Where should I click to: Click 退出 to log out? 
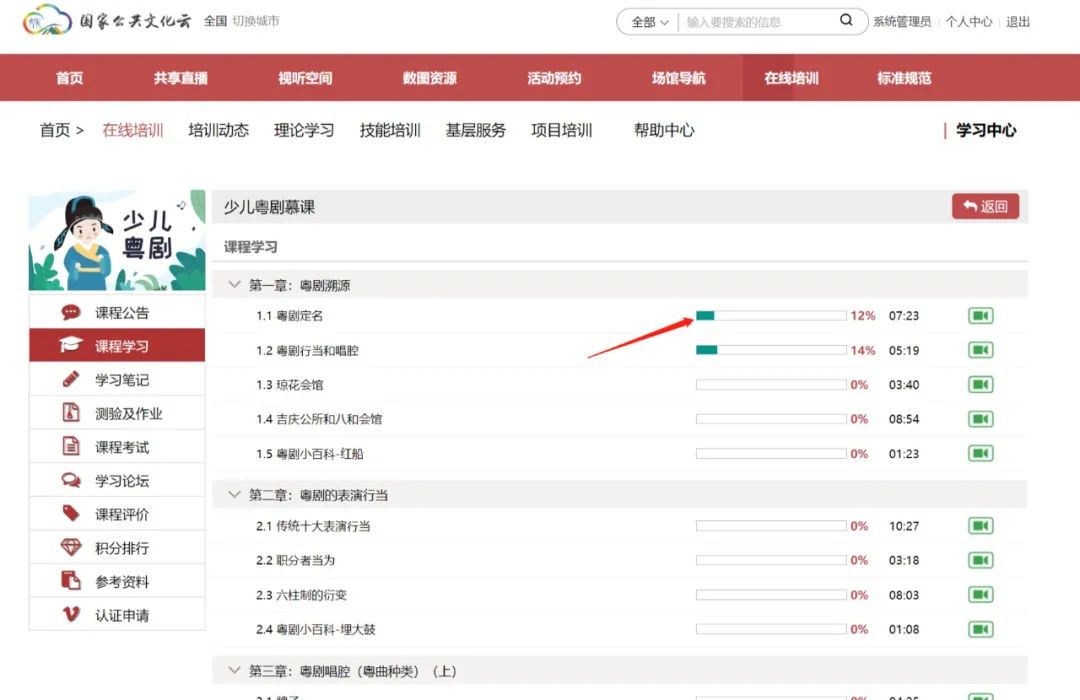(x=1018, y=21)
